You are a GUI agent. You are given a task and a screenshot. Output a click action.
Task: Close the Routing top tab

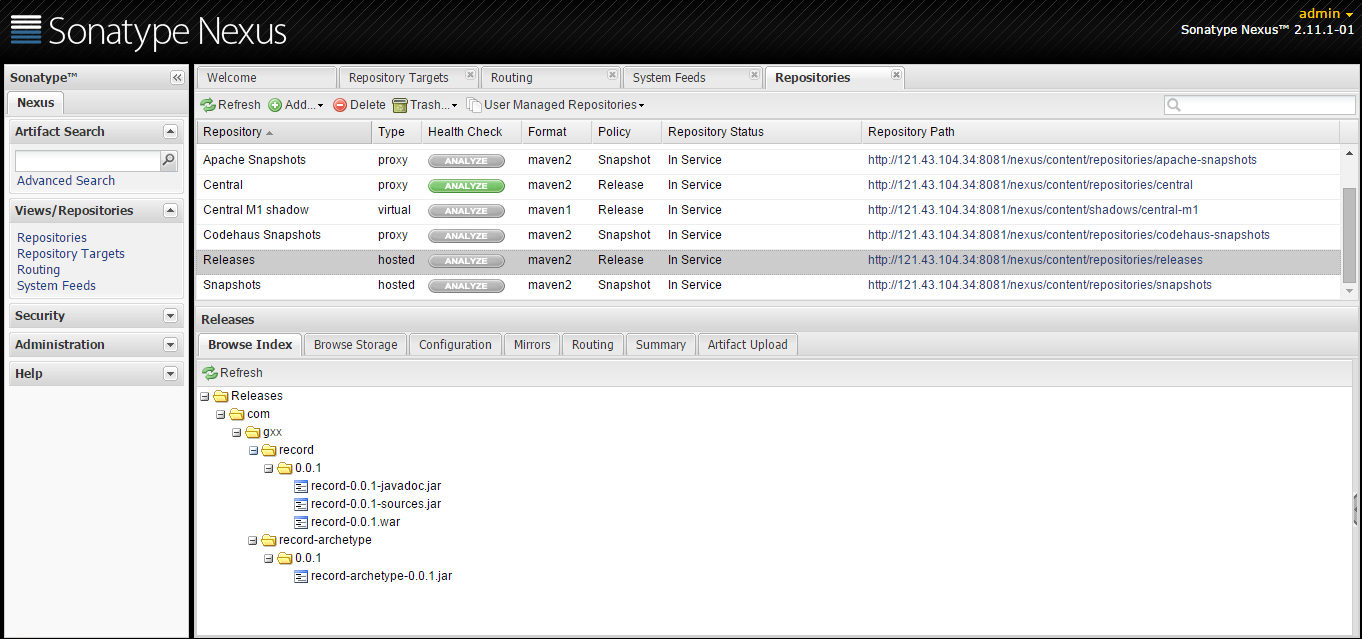pyautogui.click(x=612, y=75)
